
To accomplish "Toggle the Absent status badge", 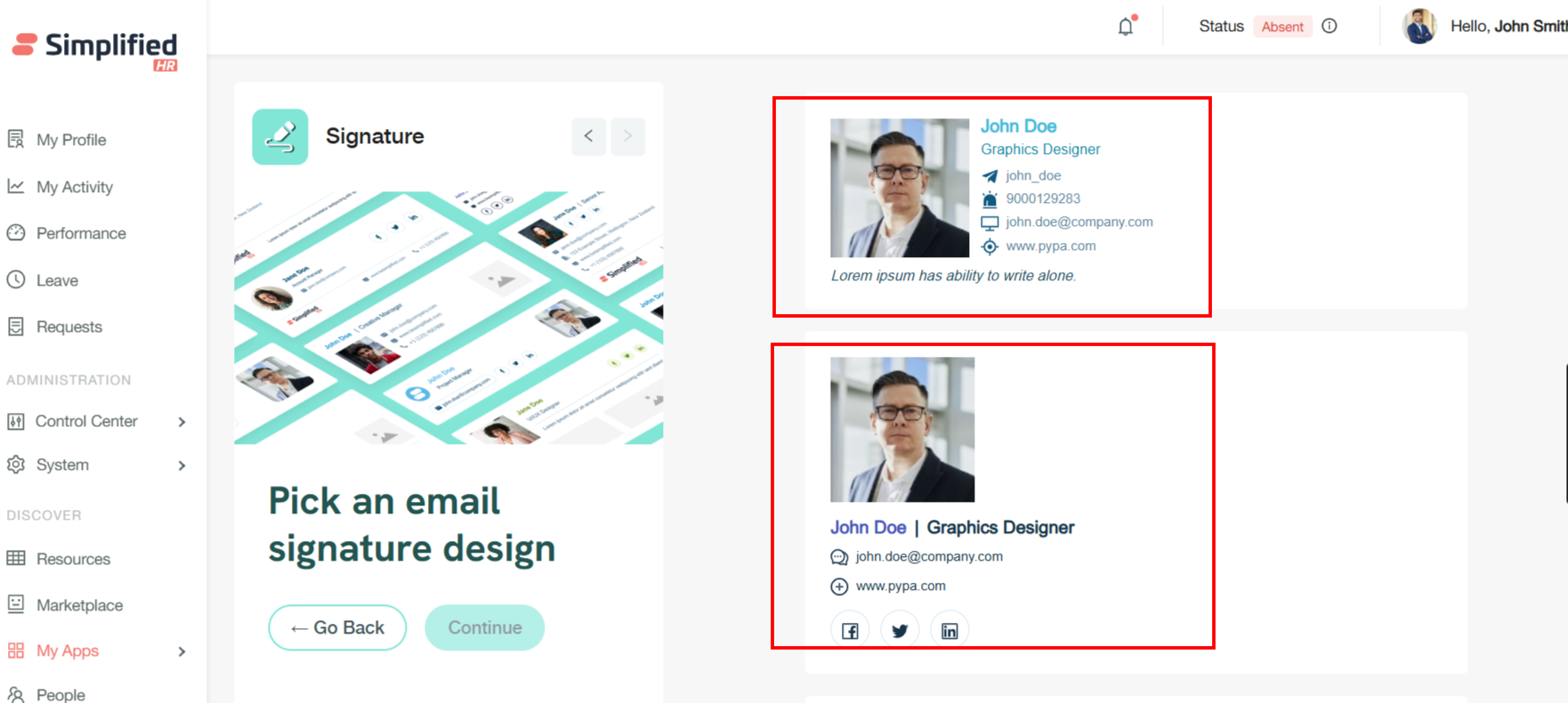I will tap(1281, 27).
